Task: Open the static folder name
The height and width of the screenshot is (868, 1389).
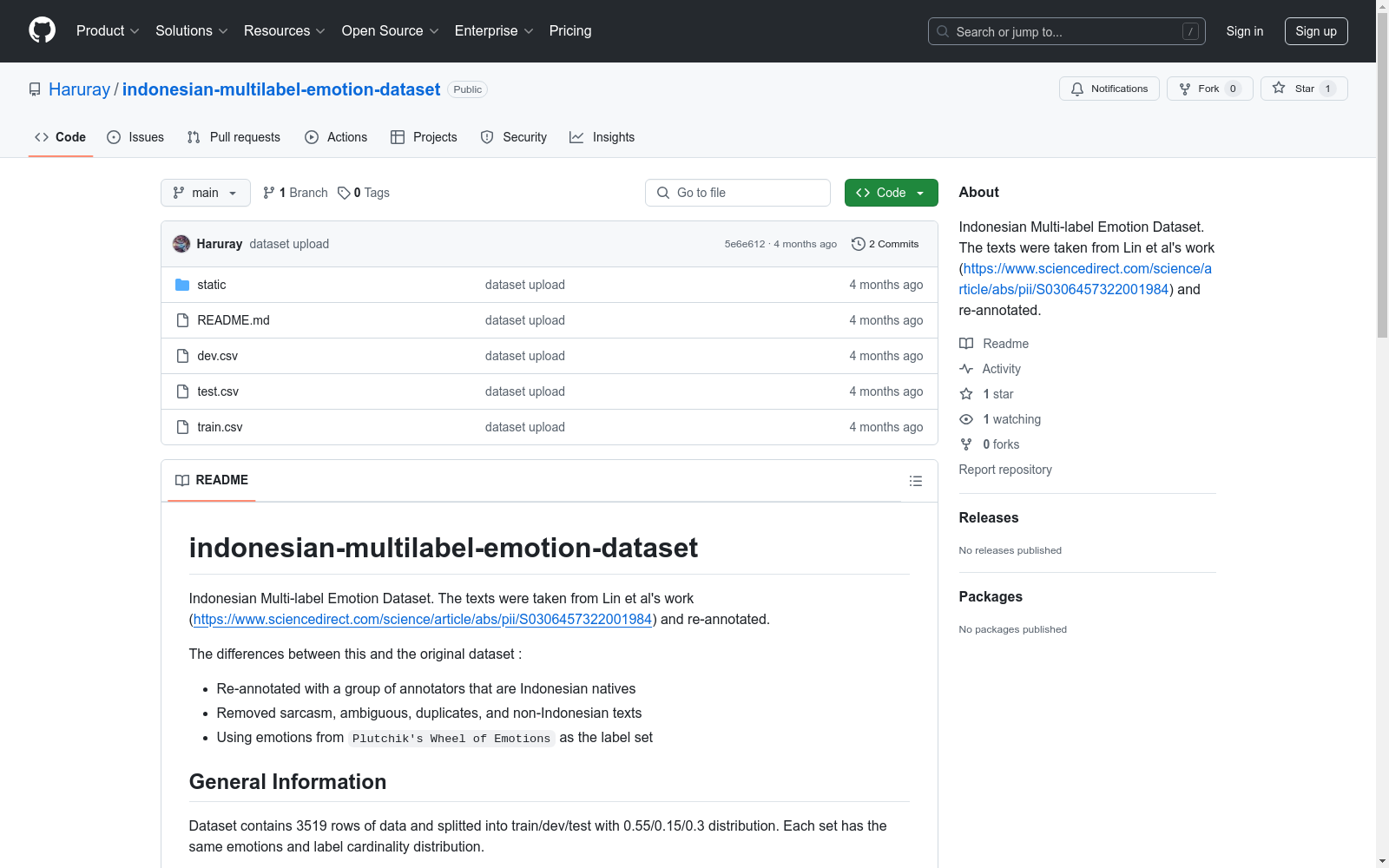Action: pyautogui.click(x=212, y=285)
